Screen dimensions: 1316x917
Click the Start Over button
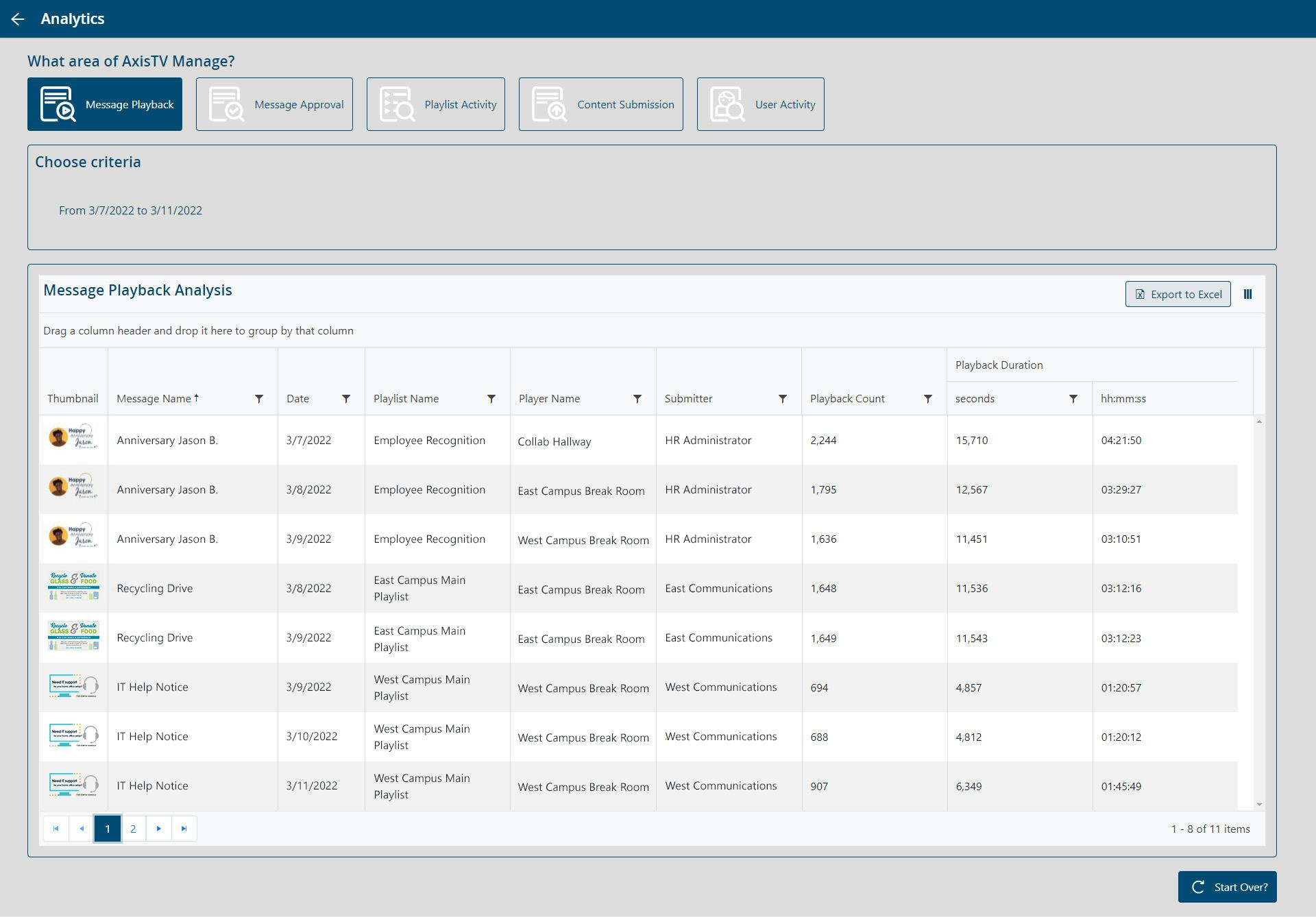[1227, 887]
